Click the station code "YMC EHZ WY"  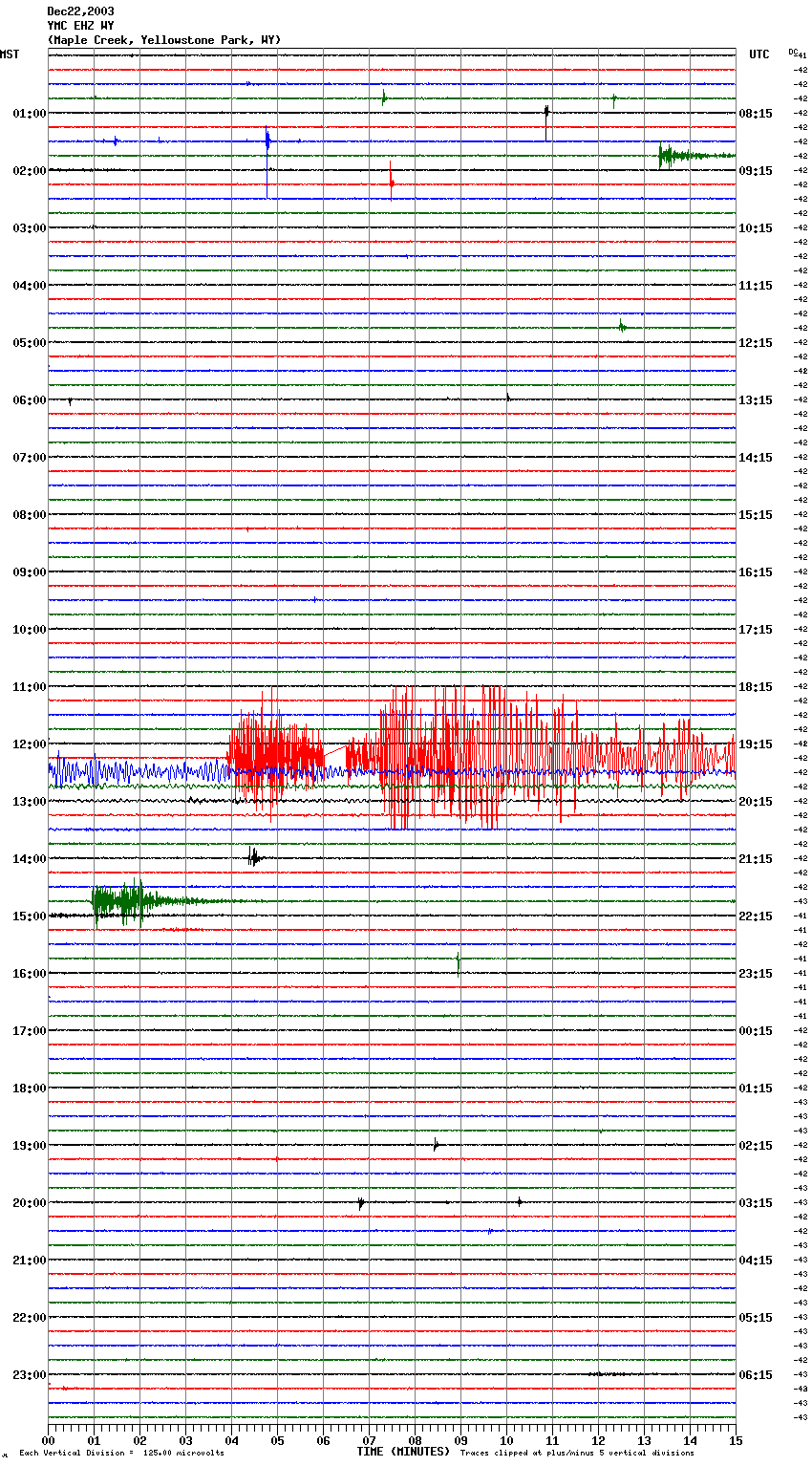click(80, 26)
